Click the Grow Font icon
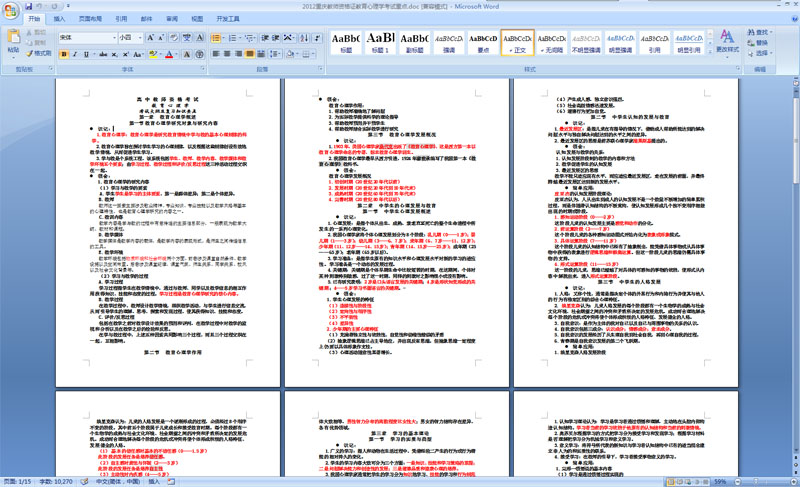 pyautogui.click(x=151, y=38)
